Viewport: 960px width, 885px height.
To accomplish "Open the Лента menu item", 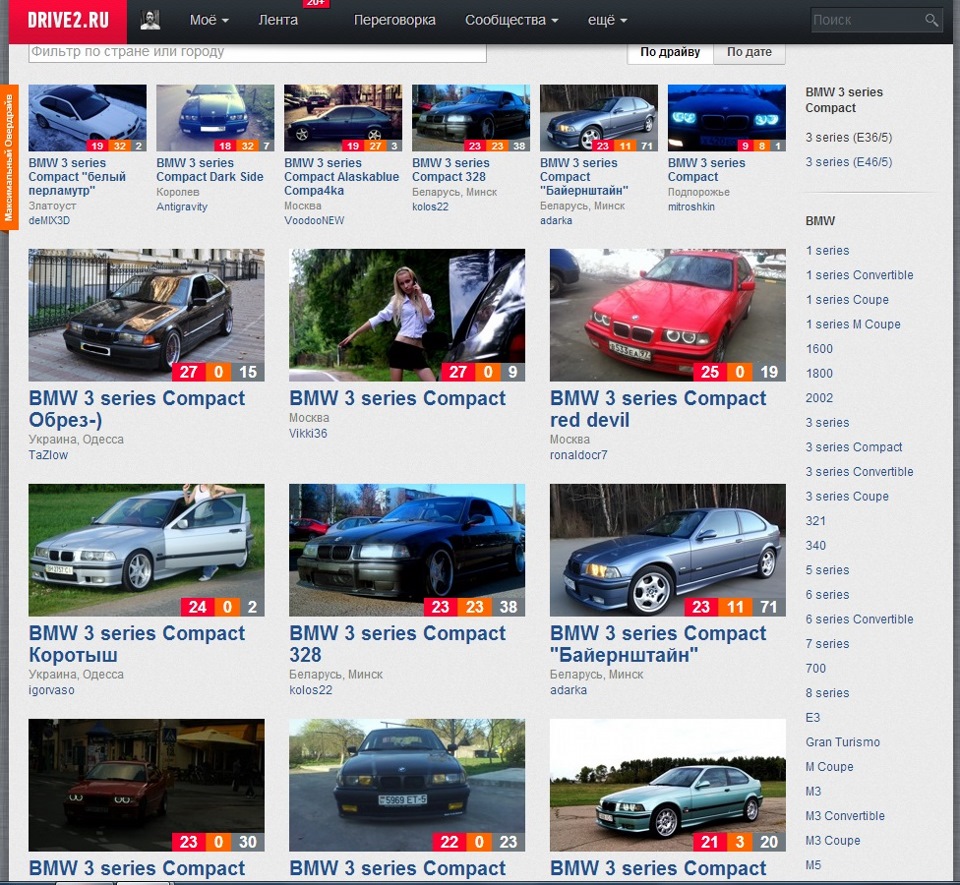I will 278,20.
